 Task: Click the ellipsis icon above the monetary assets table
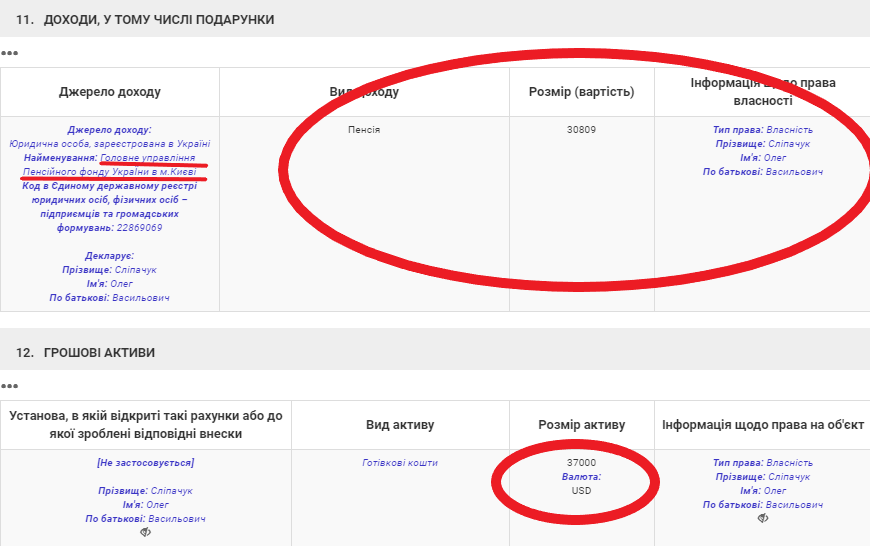[10, 386]
